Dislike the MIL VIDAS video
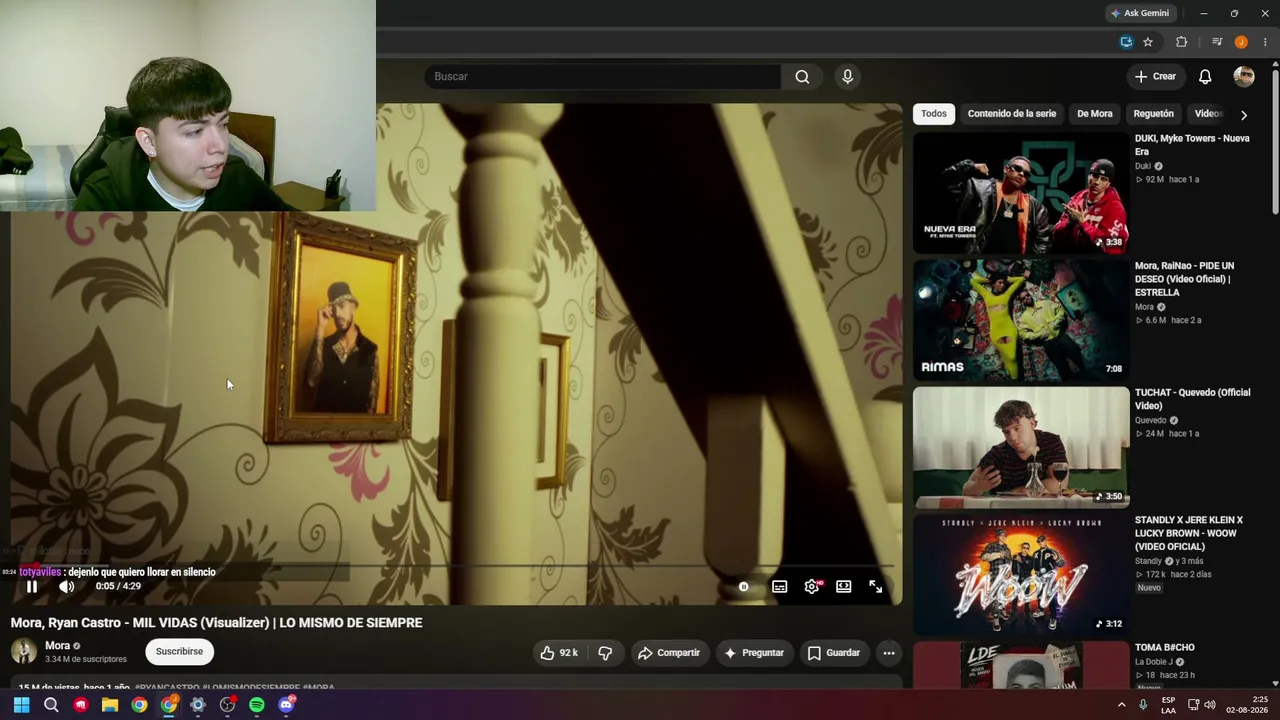The height and width of the screenshot is (720, 1280). pyautogui.click(x=605, y=653)
